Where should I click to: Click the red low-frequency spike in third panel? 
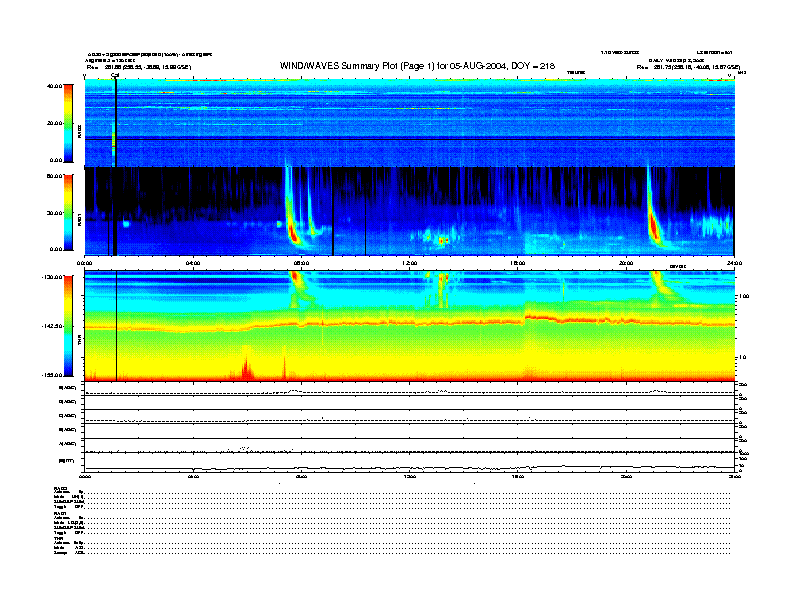click(x=246, y=367)
